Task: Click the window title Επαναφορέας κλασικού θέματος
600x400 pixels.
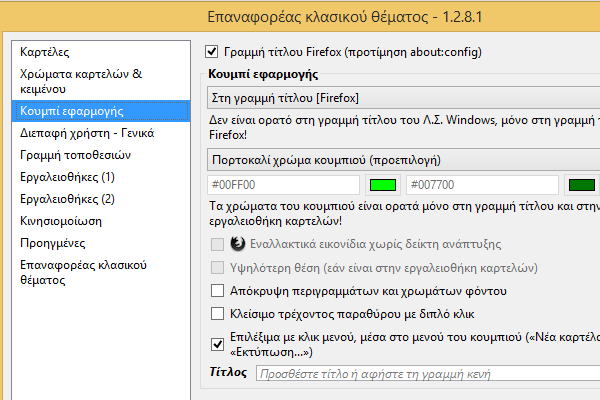Action: pos(345,17)
